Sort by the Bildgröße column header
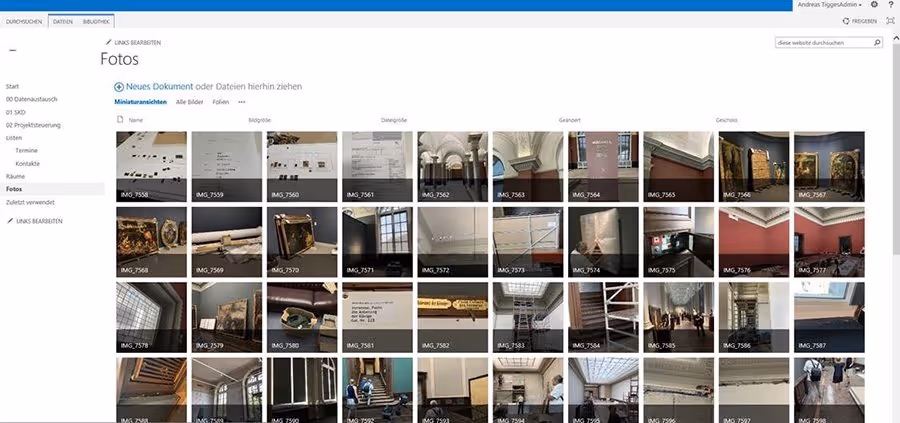The height and width of the screenshot is (423, 900). tap(259, 121)
